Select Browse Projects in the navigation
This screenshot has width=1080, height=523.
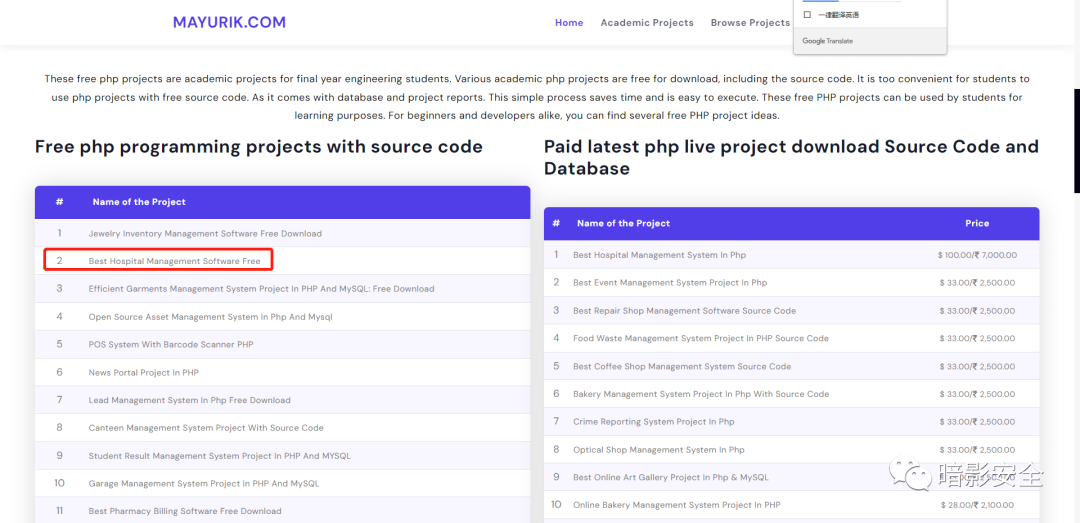point(750,23)
